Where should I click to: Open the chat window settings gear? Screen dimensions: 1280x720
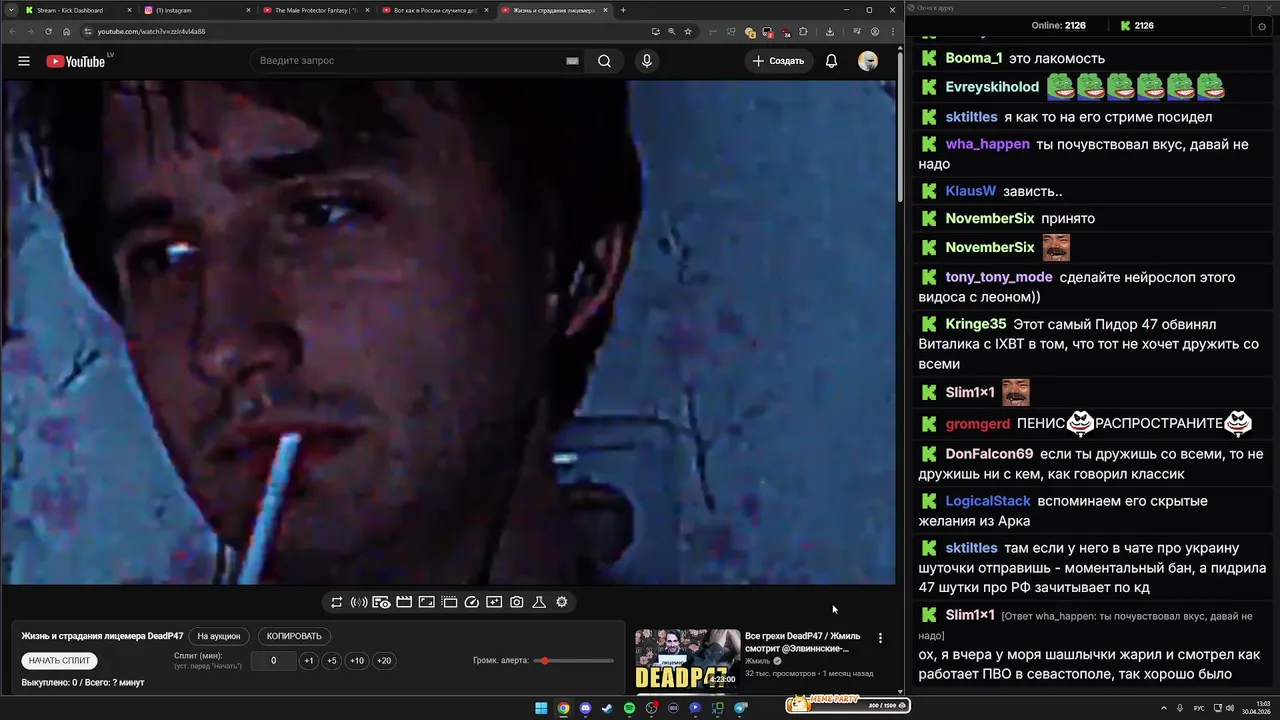[x=1262, y=27]
